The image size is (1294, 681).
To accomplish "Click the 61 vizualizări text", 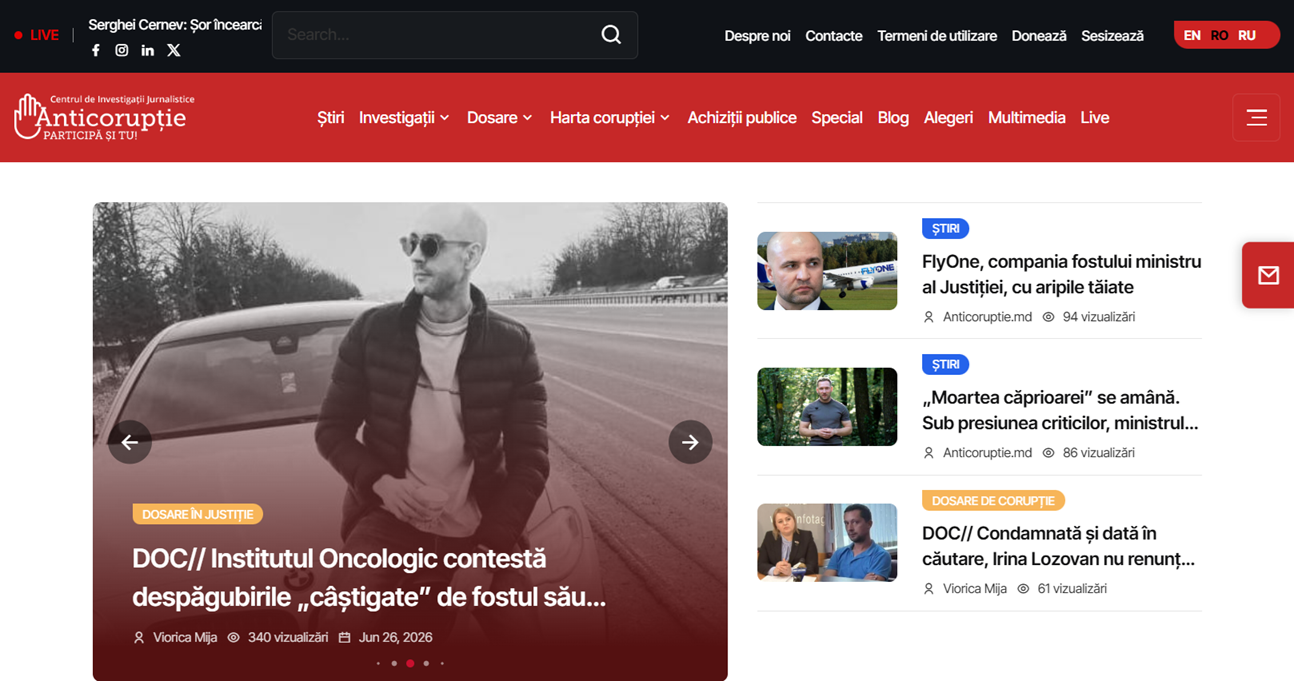I will pyautogui.click(x=1074, y=589).
